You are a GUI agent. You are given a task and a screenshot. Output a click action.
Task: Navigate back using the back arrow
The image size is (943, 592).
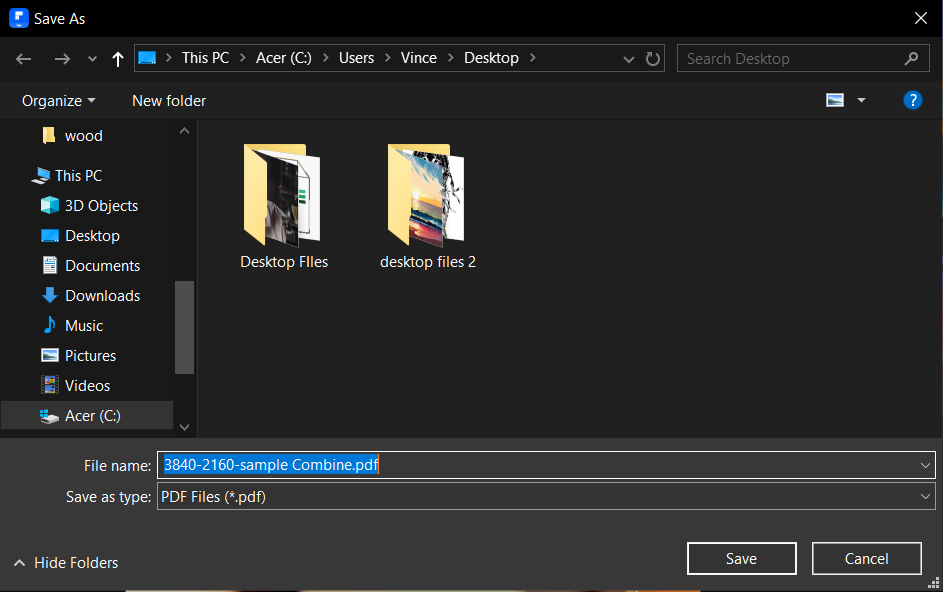pyautogui.click(x=23, y=58)
